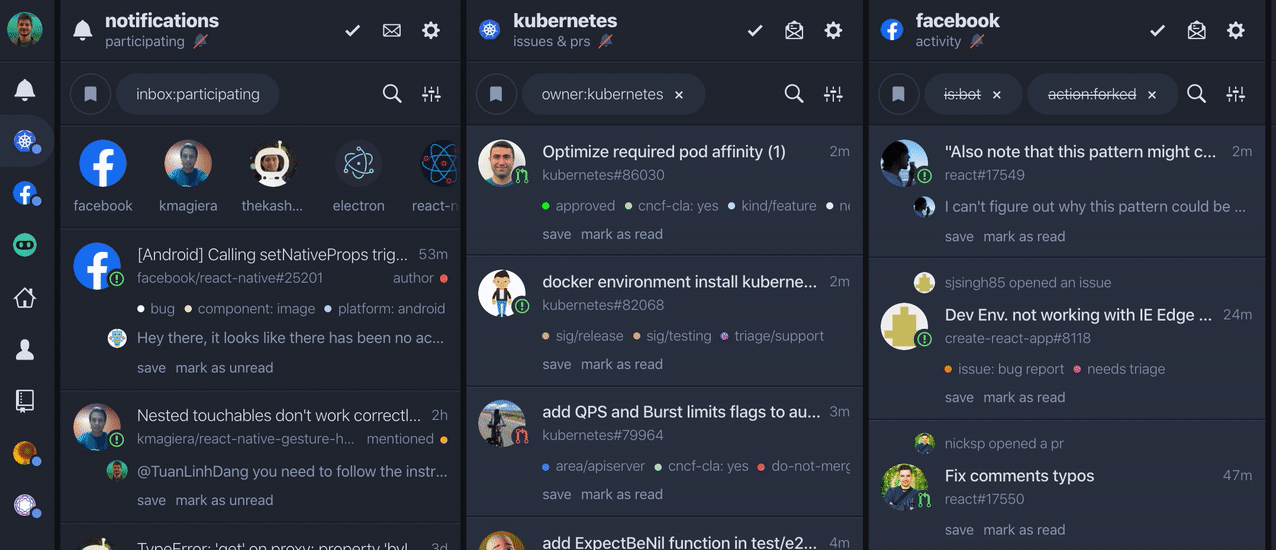Select the kubernetes column icon in sidebar

[x=25, y=141]
